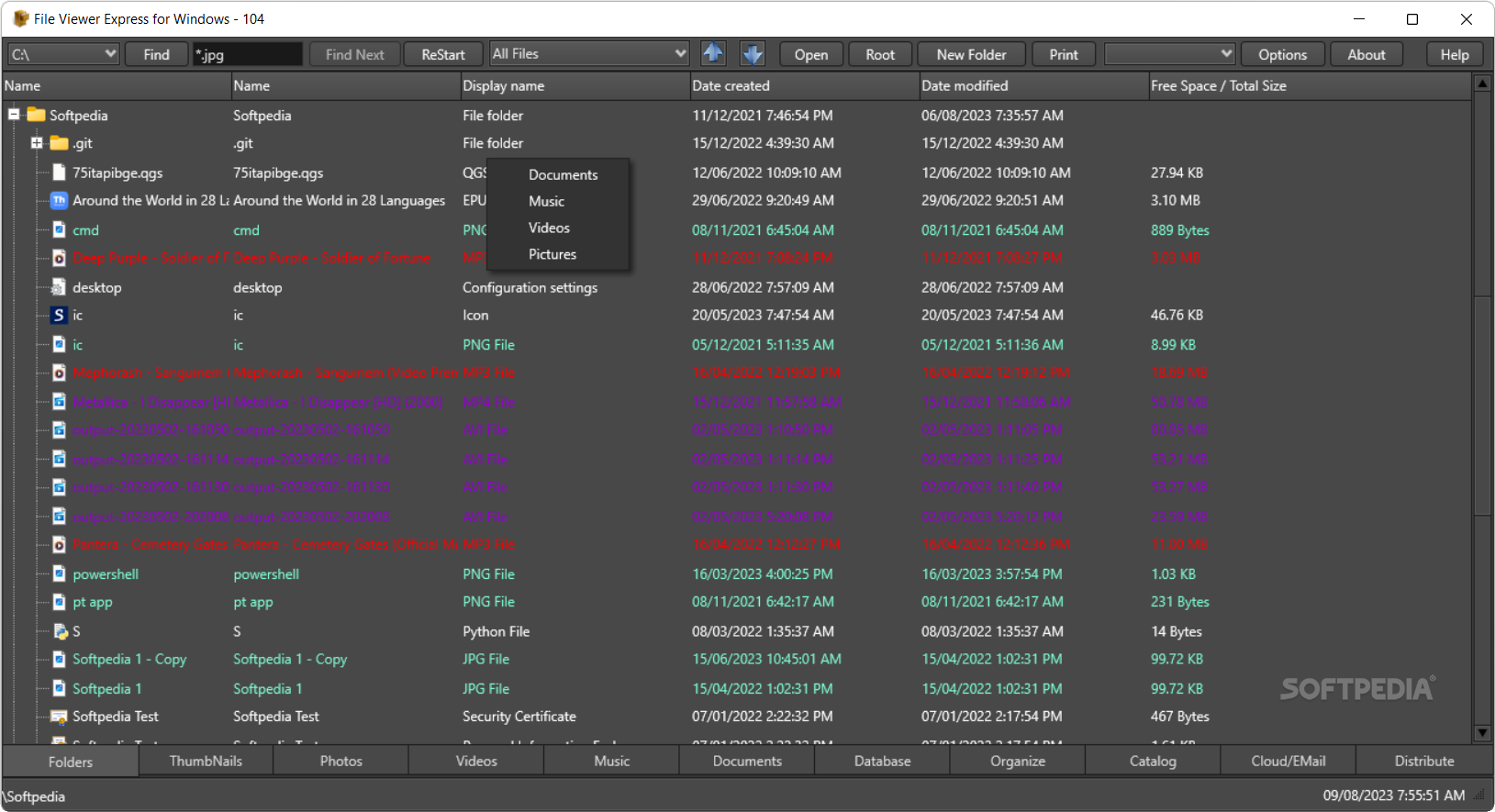1495x812 pixels.
Task: Click the Help button
Action: pos(1454,54)
